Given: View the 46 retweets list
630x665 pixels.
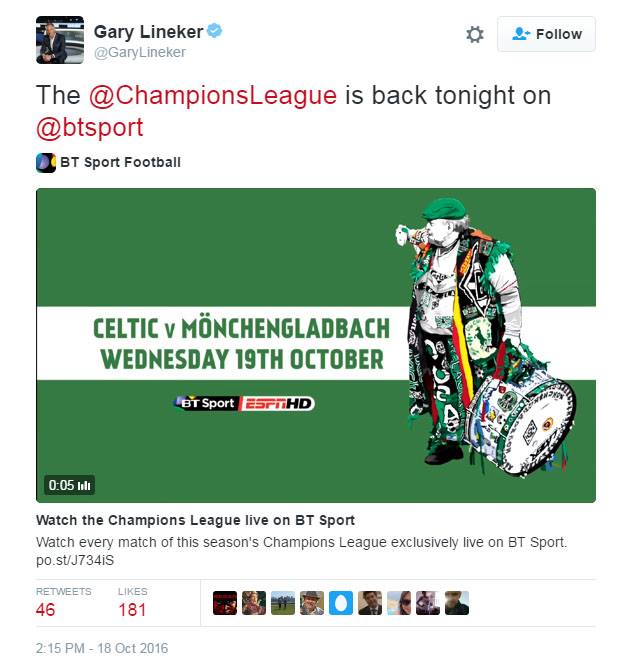Looking at the screenshot, I should tap(63, 602).
